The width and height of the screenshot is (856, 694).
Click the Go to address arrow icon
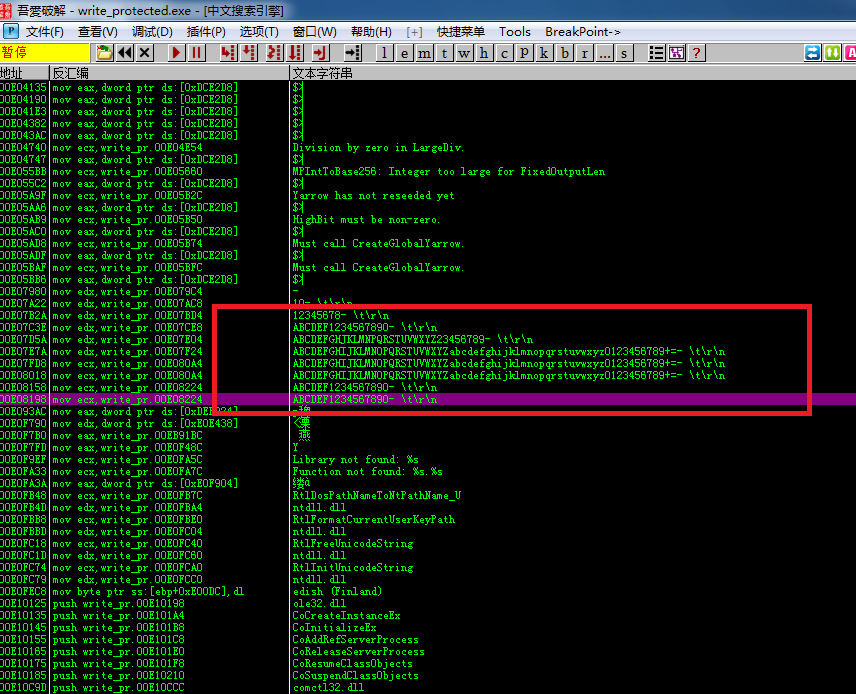[353, 53]
